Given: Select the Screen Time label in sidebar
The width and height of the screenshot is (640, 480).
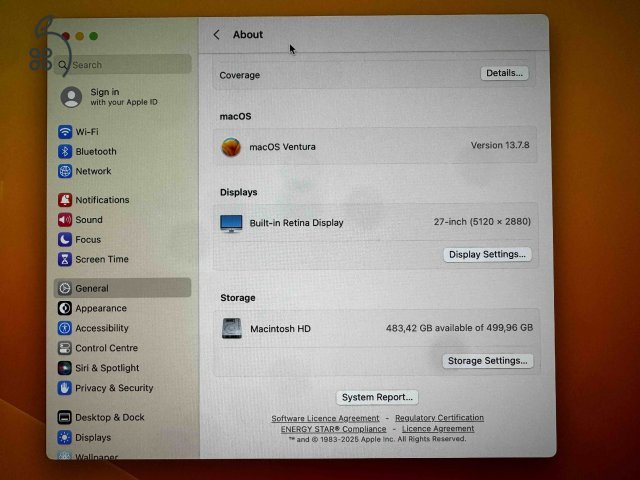Looking at the screenshot, I should point(102,259).
